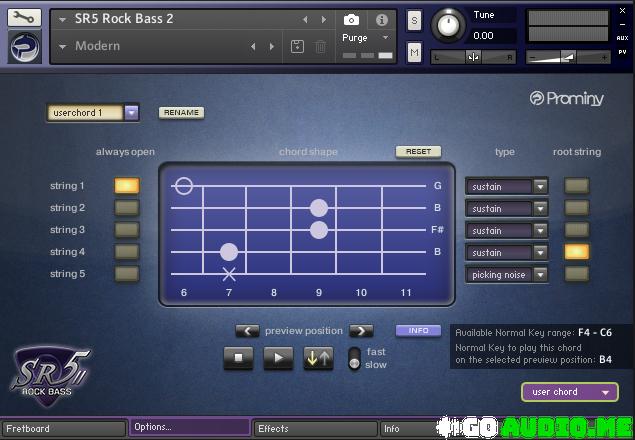
Task: Set string 2 as root string
Action: click(577, 208)
